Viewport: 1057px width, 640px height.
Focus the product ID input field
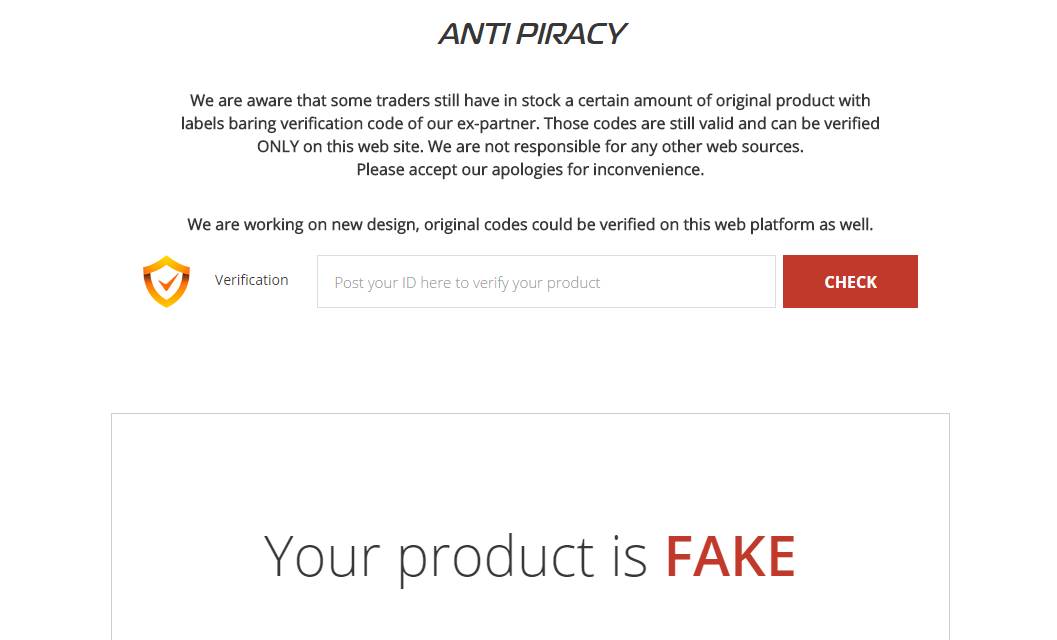[546, 281]
